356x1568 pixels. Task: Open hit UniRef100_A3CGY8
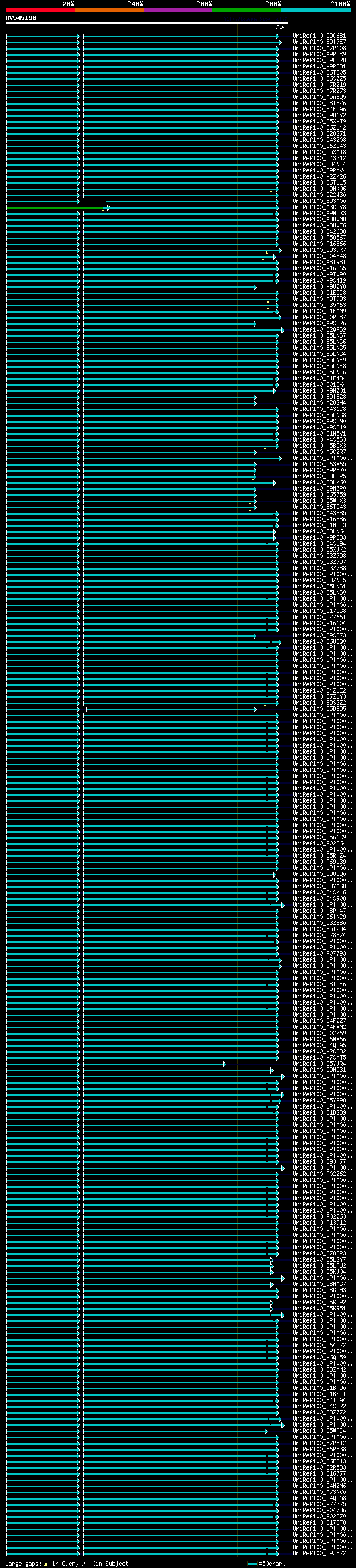point(319,207)
